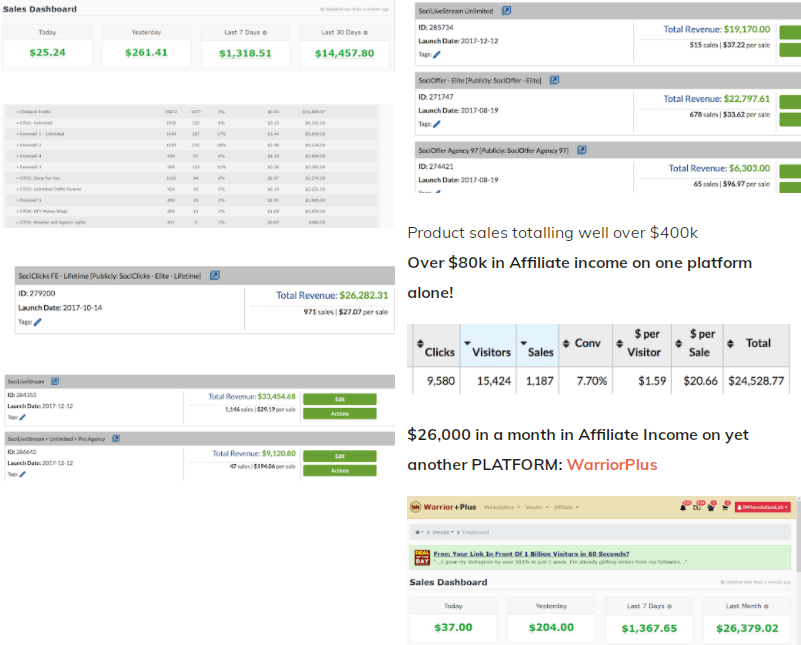The image size is (801, 645).
Task: Click the Dashboard breadcrumb item
Action: point(476,532)
